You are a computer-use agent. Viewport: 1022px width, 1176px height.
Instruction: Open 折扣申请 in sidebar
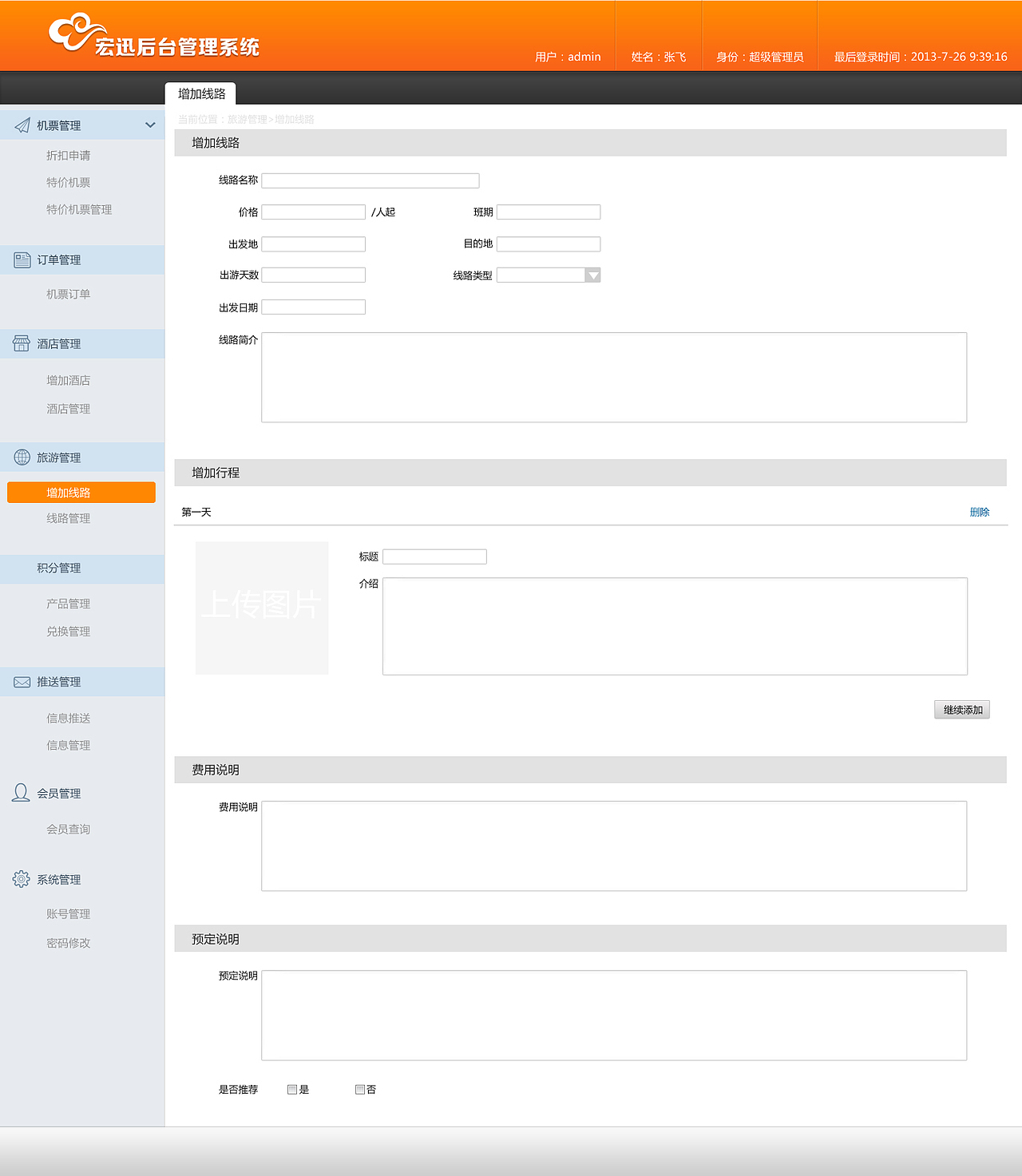coord(69,156)
